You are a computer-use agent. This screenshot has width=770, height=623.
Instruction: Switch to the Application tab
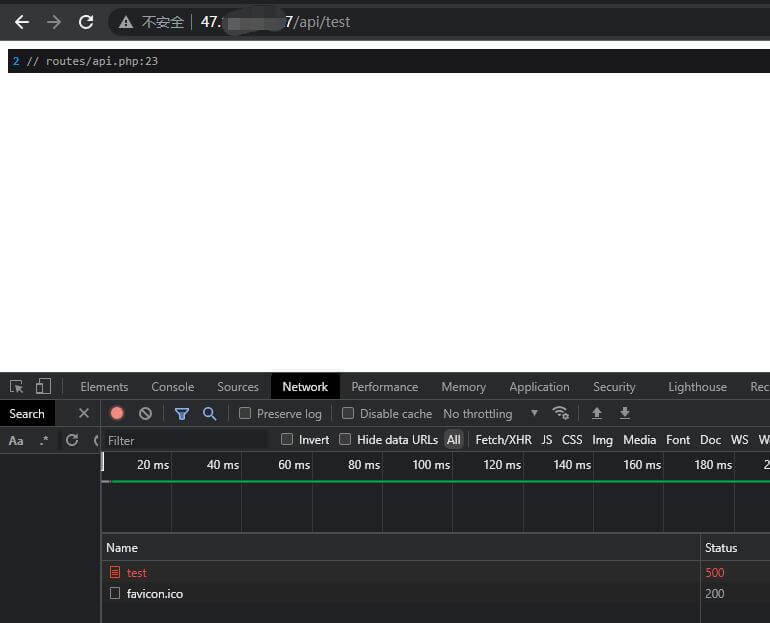point(539,387)
